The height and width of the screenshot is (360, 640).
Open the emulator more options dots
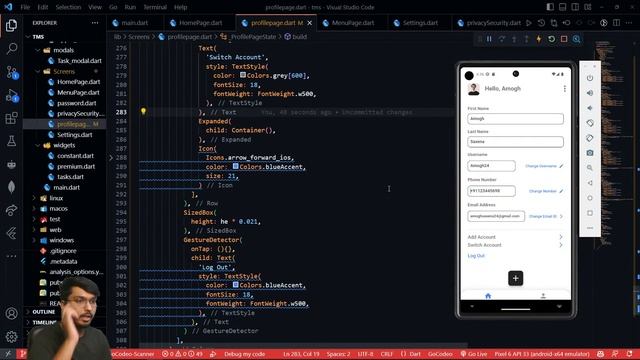click(x=590, y=228)
